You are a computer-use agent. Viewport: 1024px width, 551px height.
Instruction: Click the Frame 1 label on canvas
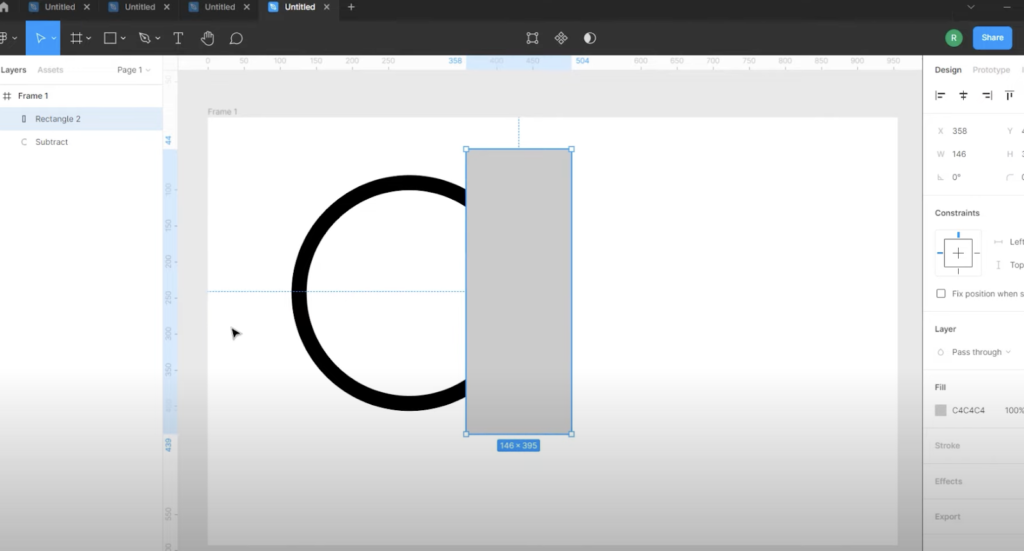pyautogui.click(x=223, y=112)
